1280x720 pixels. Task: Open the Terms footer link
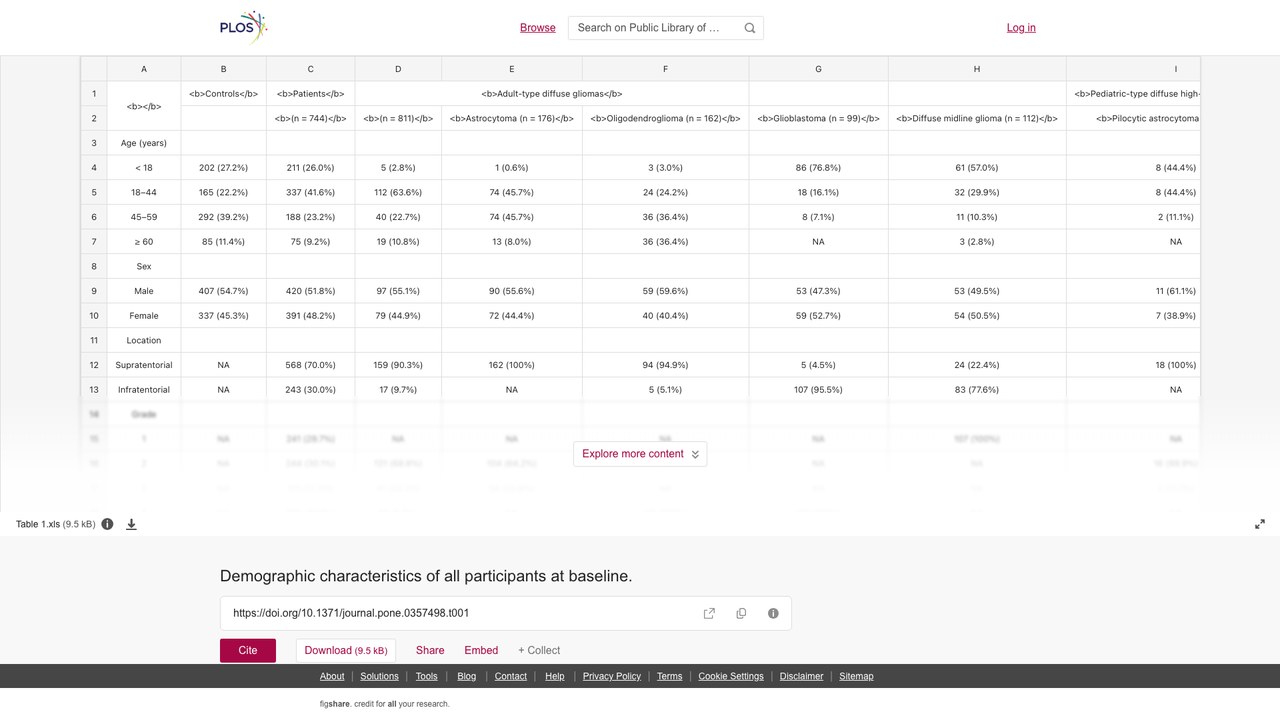670,676
